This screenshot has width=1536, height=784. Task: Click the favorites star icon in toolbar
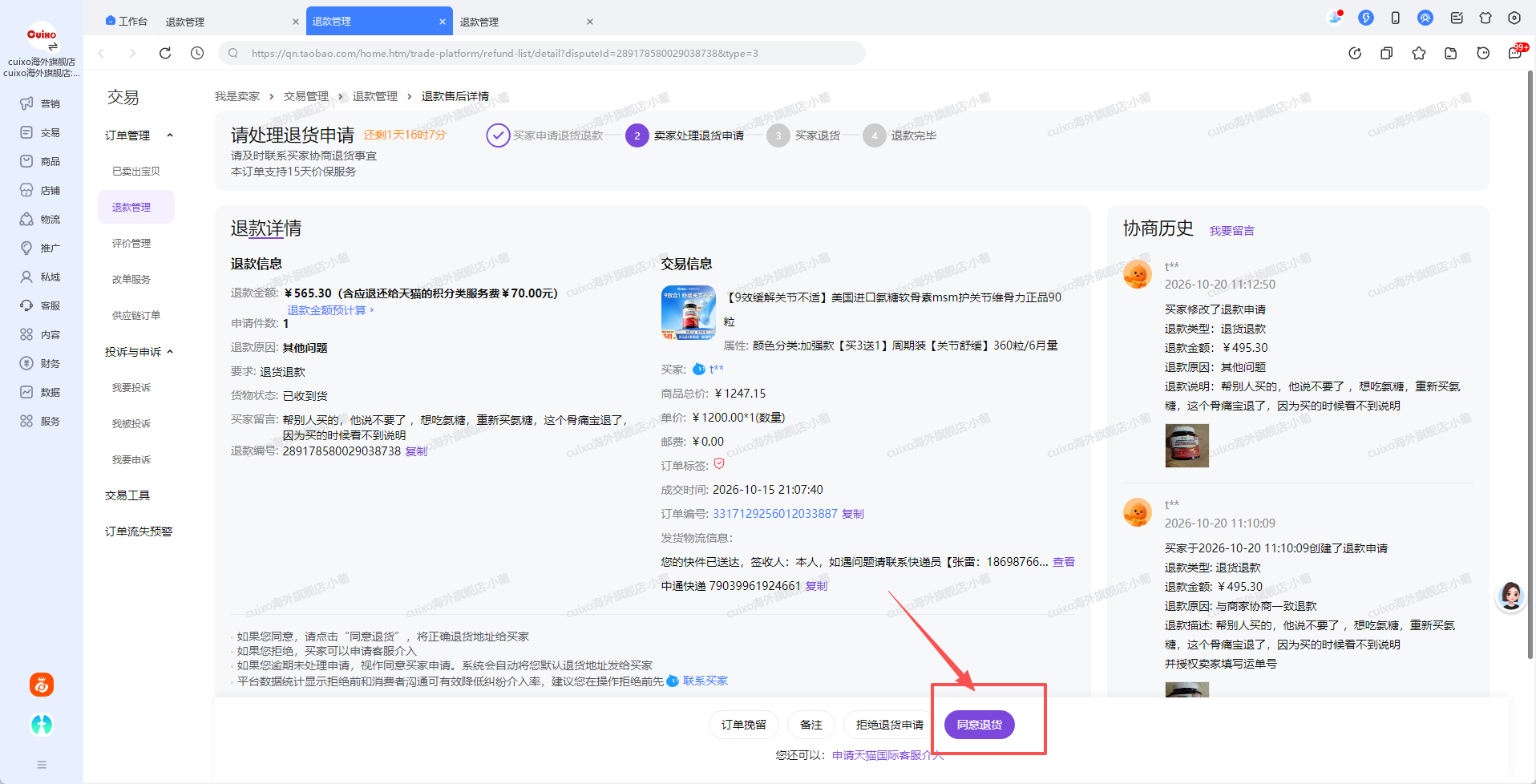pyautogui.click(x=1419, y=53)
